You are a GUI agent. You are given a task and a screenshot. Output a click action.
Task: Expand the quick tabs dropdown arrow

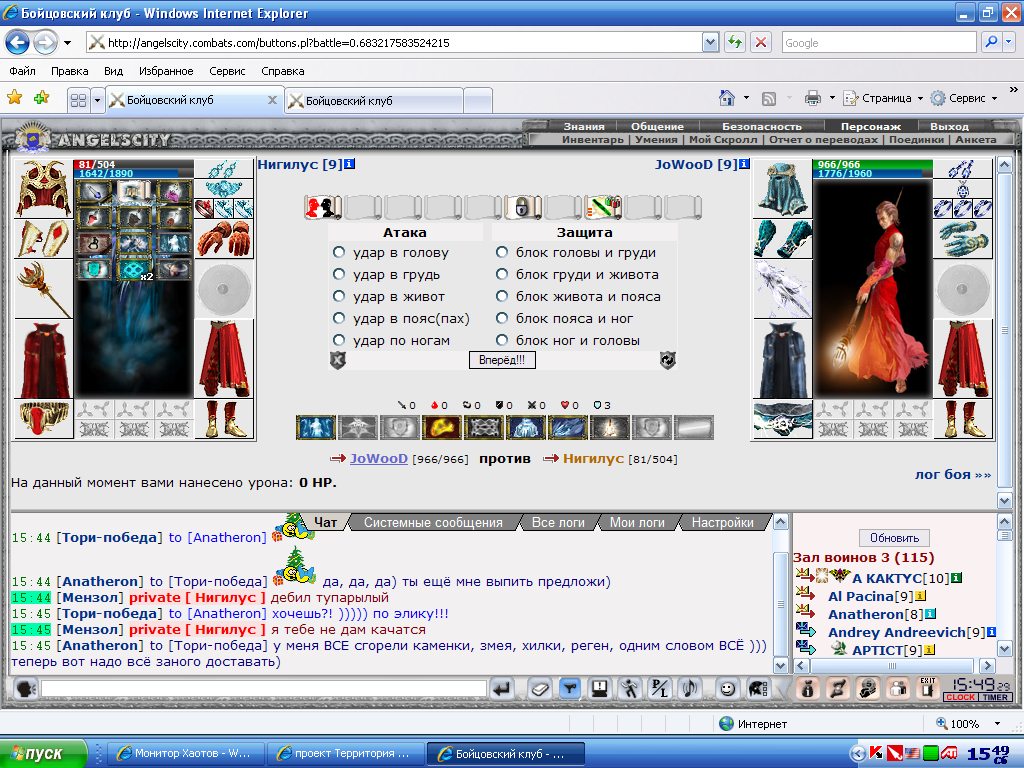97,101
